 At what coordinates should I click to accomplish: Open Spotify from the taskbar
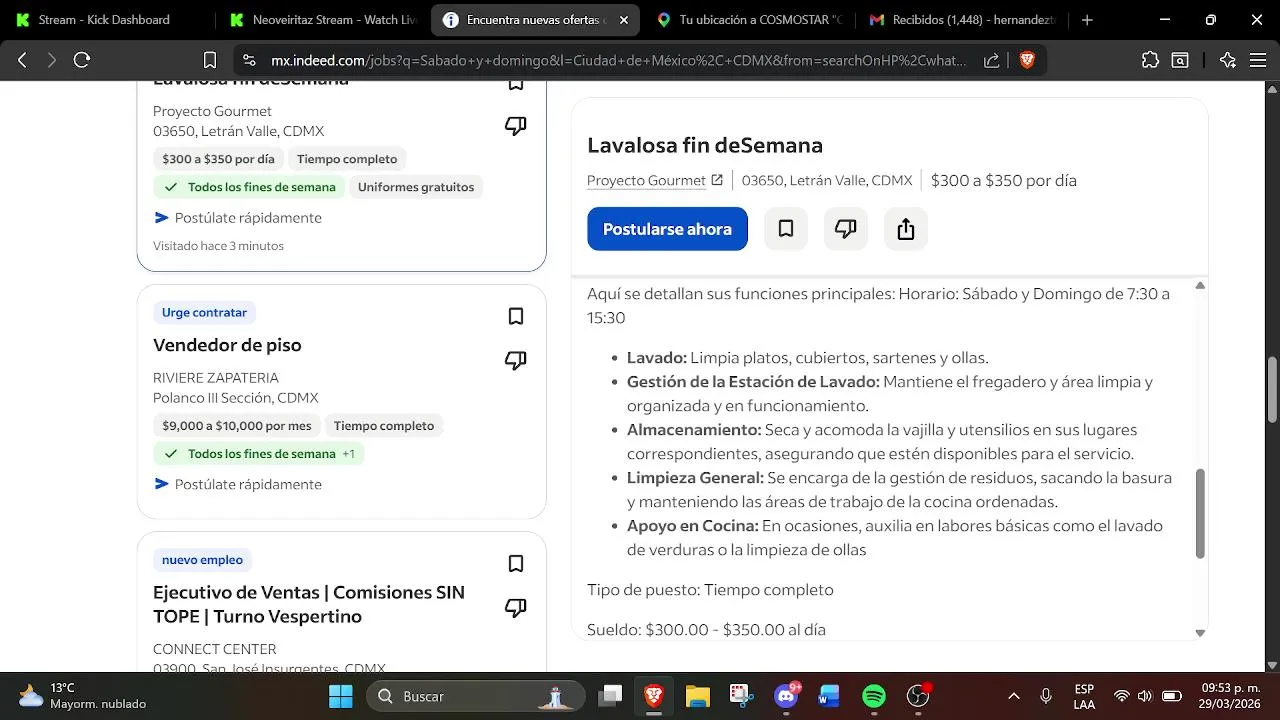point(874,696)
